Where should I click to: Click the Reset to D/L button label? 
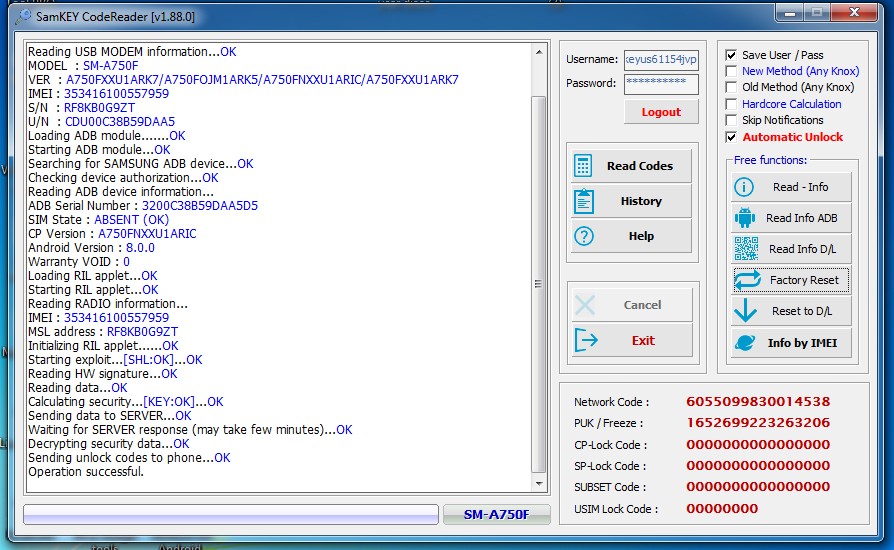(x=802, y=311)
